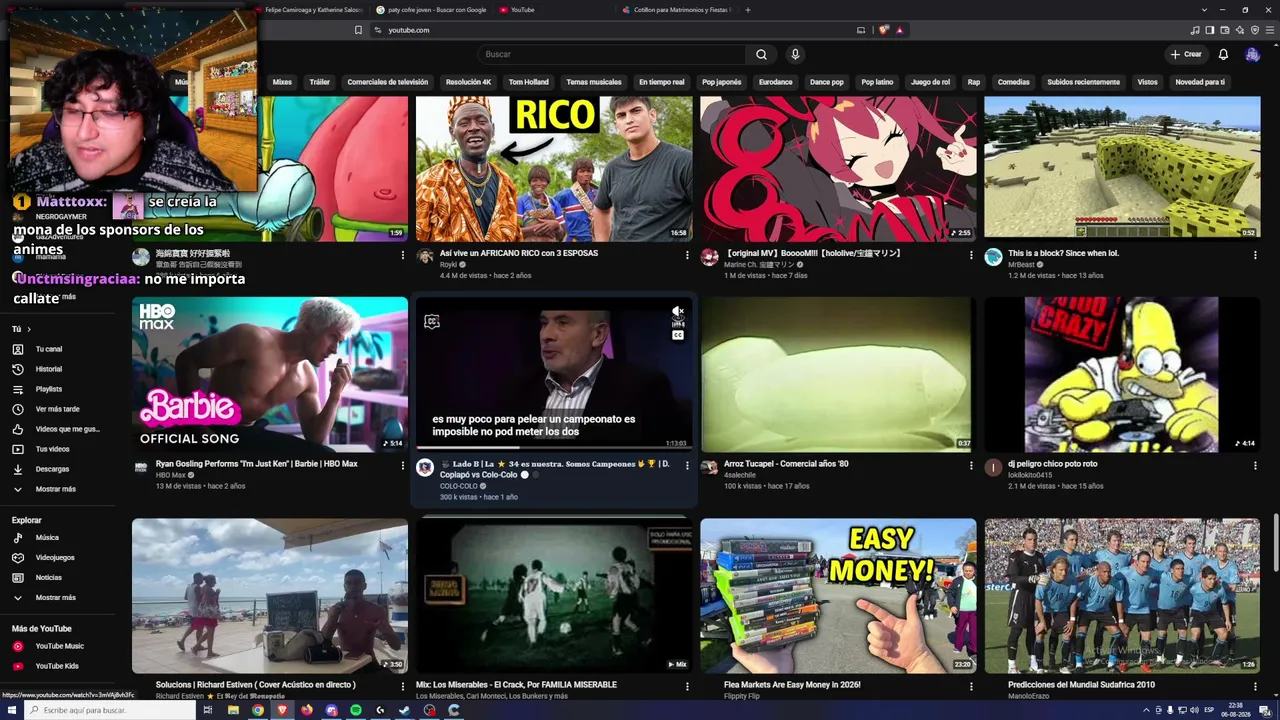
Task: Click the Windows taskbar search box
Action: tap(108, 710)
